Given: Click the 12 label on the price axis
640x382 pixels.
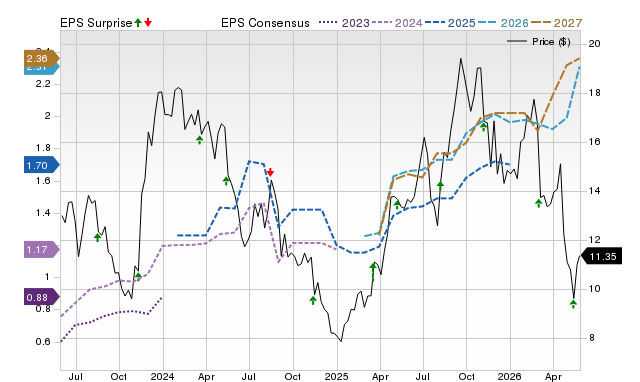Looking at the screenshot, I should tap(595, 240).
